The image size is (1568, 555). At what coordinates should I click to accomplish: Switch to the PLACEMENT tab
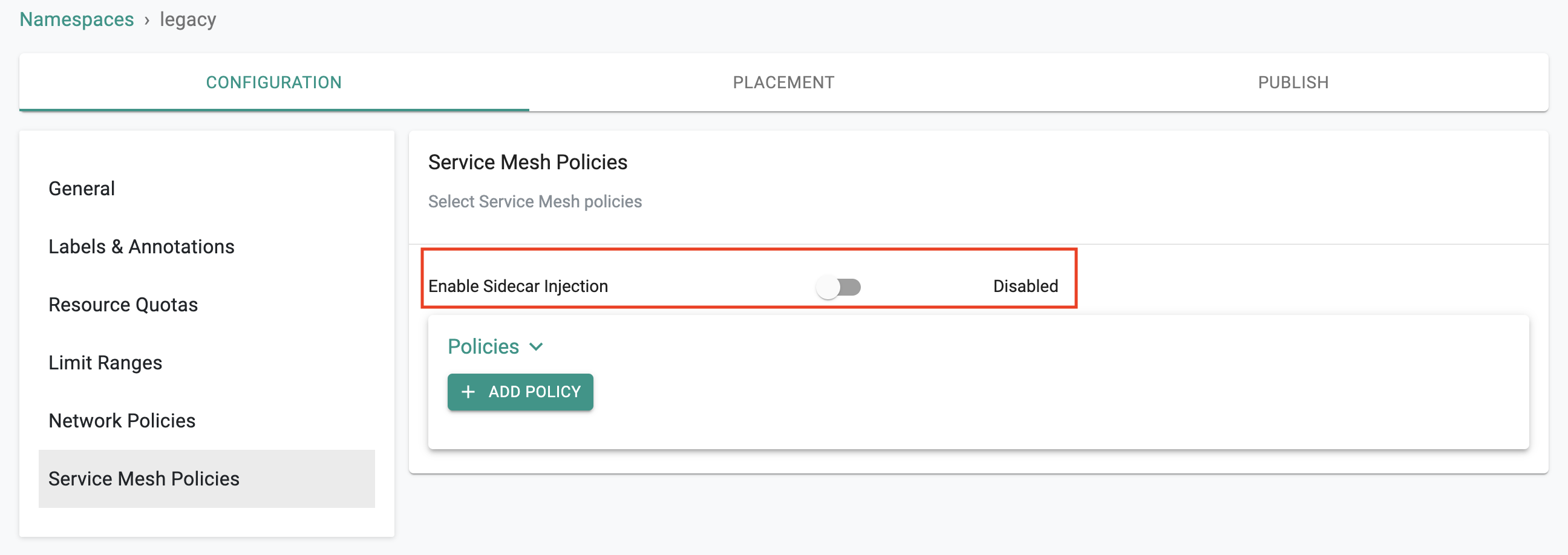[x=783, y=82]
